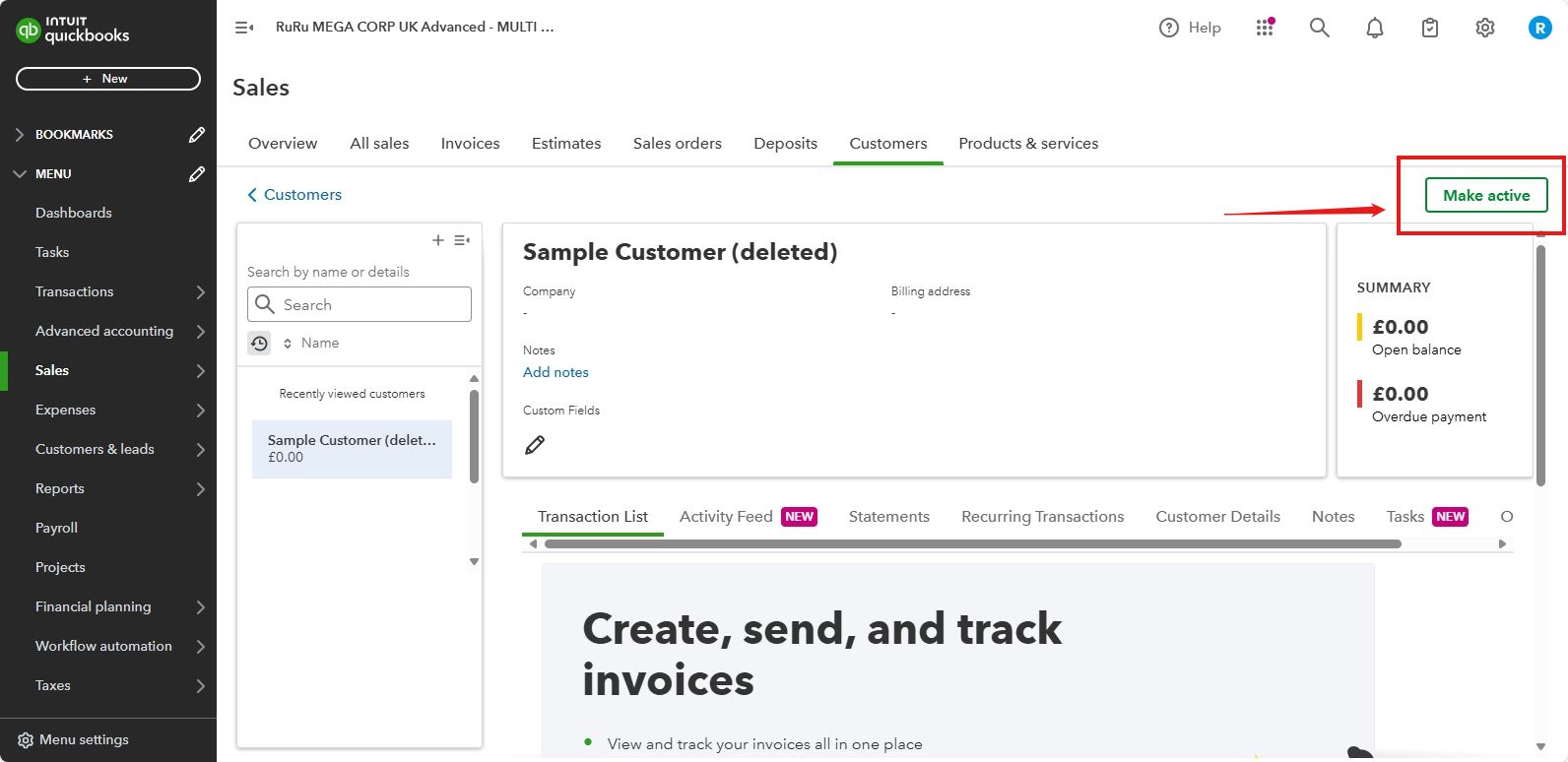Open the settings gear menu
Screen dimensions: 1568x762
(1484, 28)
